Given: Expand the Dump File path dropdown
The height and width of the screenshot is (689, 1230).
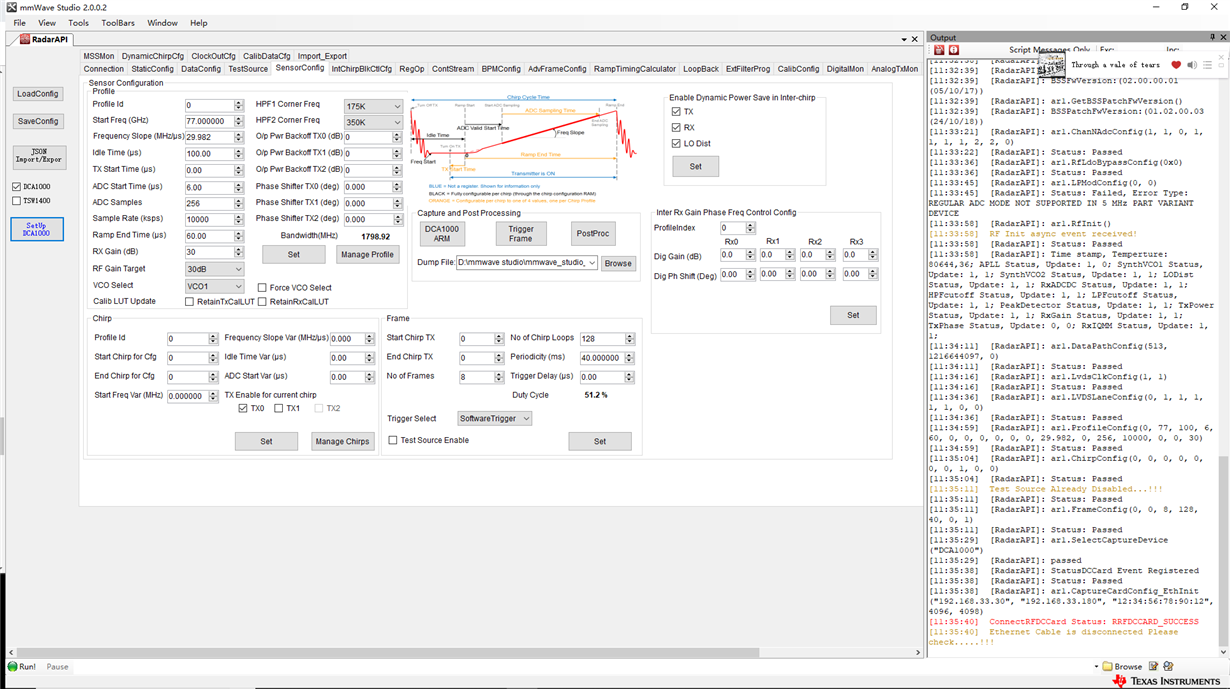Looking at the screenshot, I should (x=592, y=263).
